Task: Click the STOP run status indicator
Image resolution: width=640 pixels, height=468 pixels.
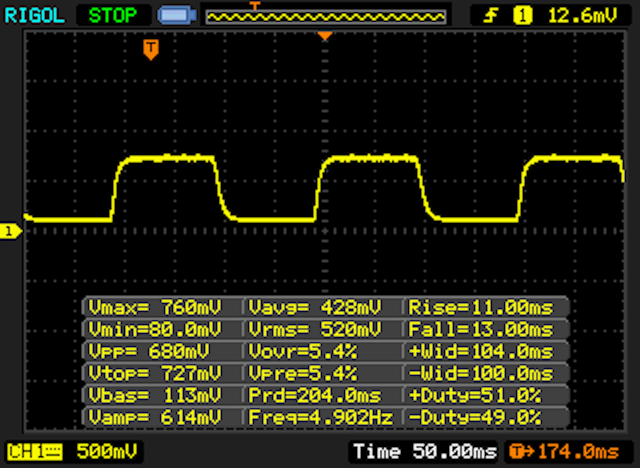Action: tap(113, 16)
